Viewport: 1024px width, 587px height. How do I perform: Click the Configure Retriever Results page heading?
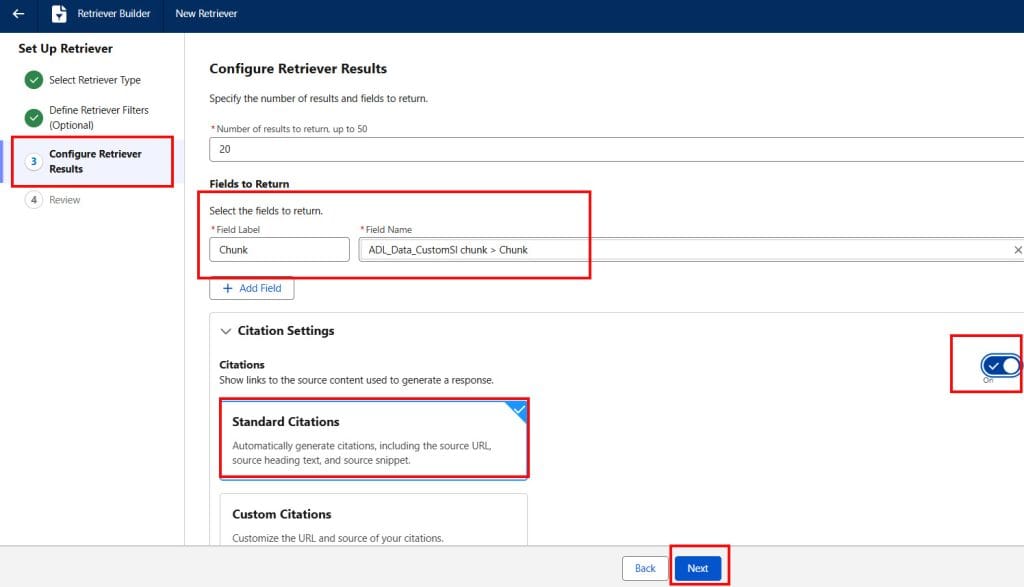(x=298, y=69)
